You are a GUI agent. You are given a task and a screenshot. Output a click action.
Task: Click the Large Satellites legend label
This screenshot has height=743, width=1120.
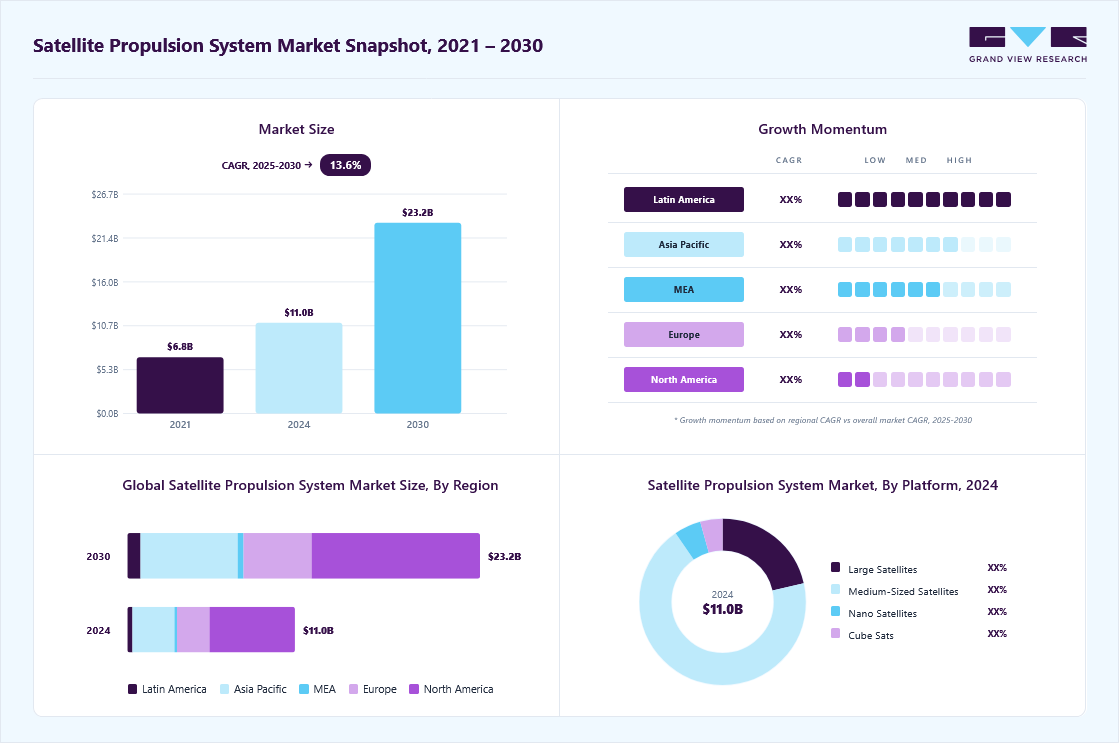tap(882, 569)
